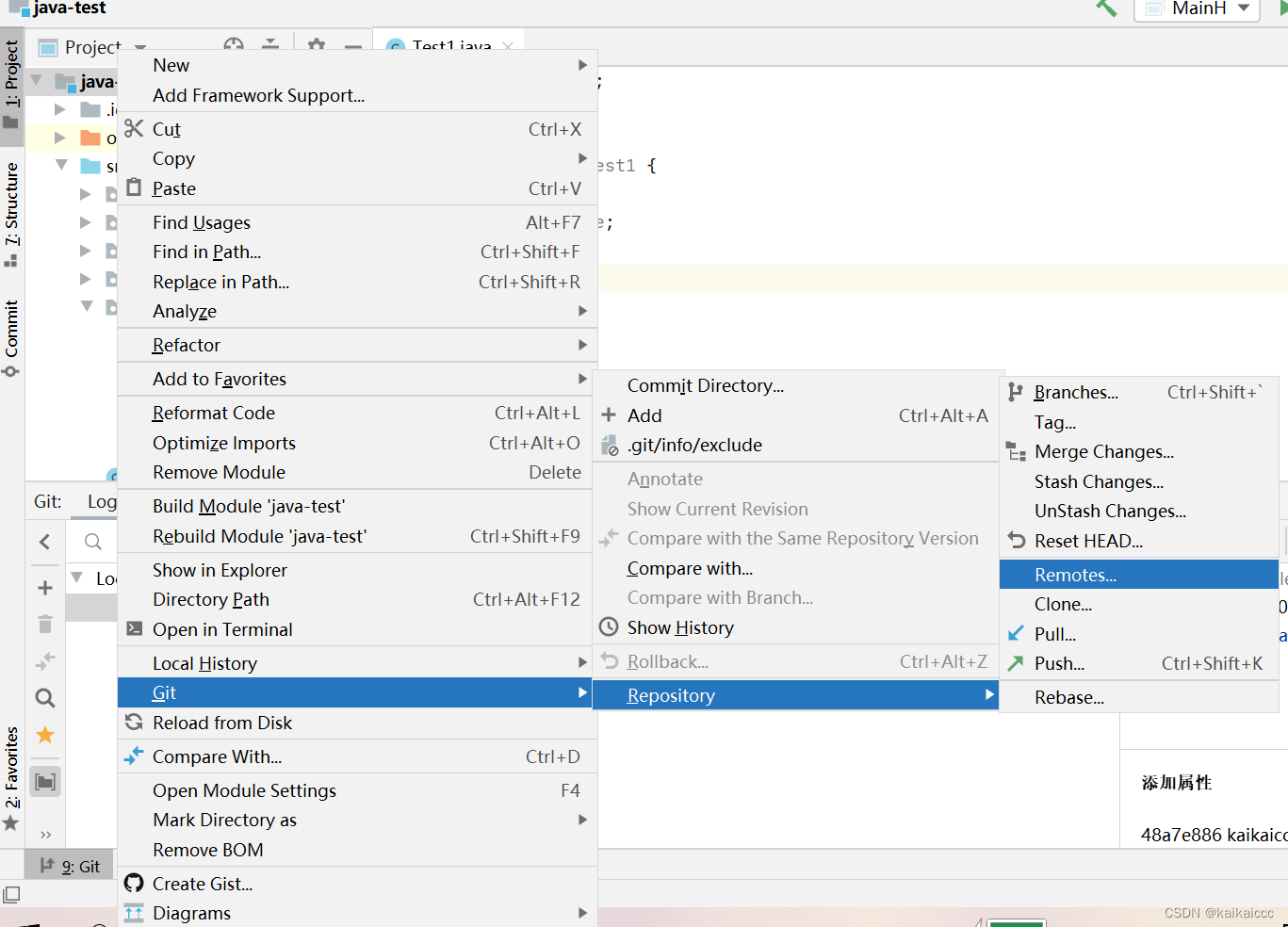Switch to the Test1.java editor tab
Image resolution: width=1288 pixels, height=927 pixels.
coord(449,45)
